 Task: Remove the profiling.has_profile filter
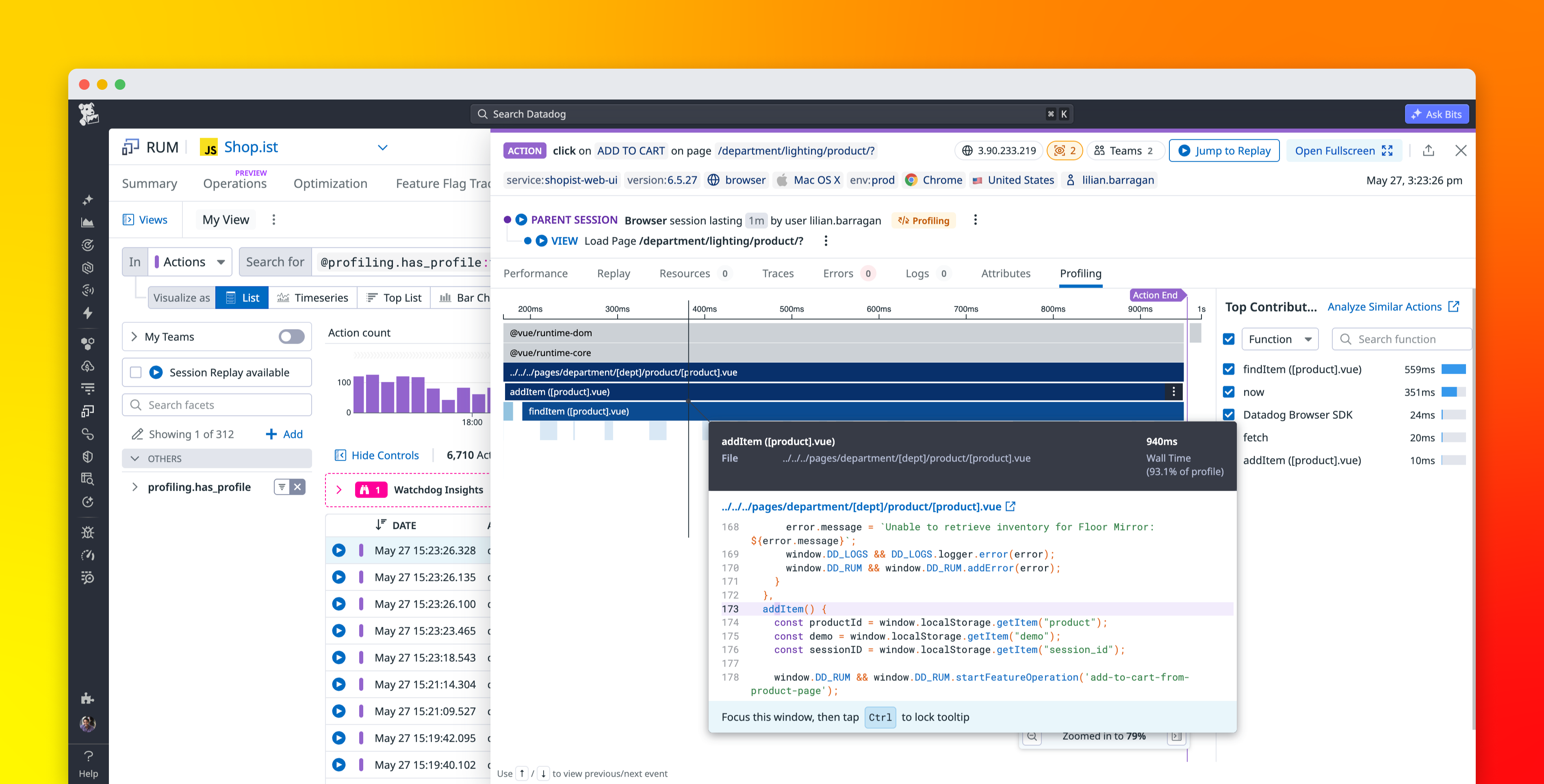pos(297,487)
